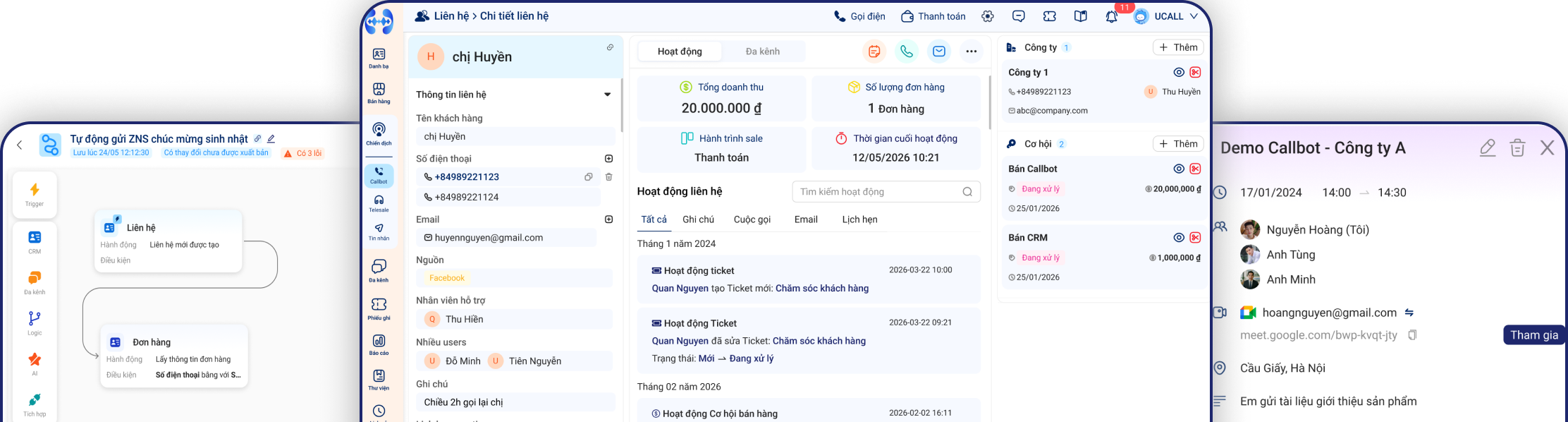Remove Công ty 1 with red icon
Viewport: 1568px width, 422px height.
1195,72
